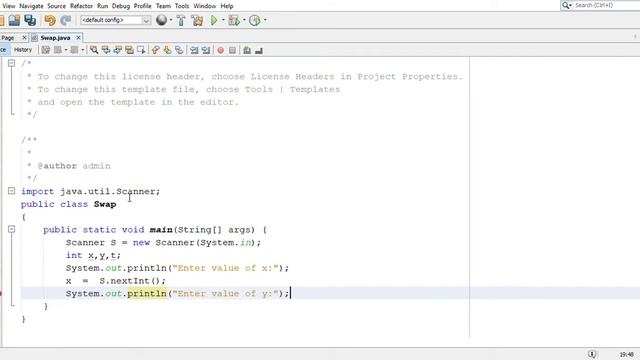Open the Tools menu

click(x=182, y=6)
